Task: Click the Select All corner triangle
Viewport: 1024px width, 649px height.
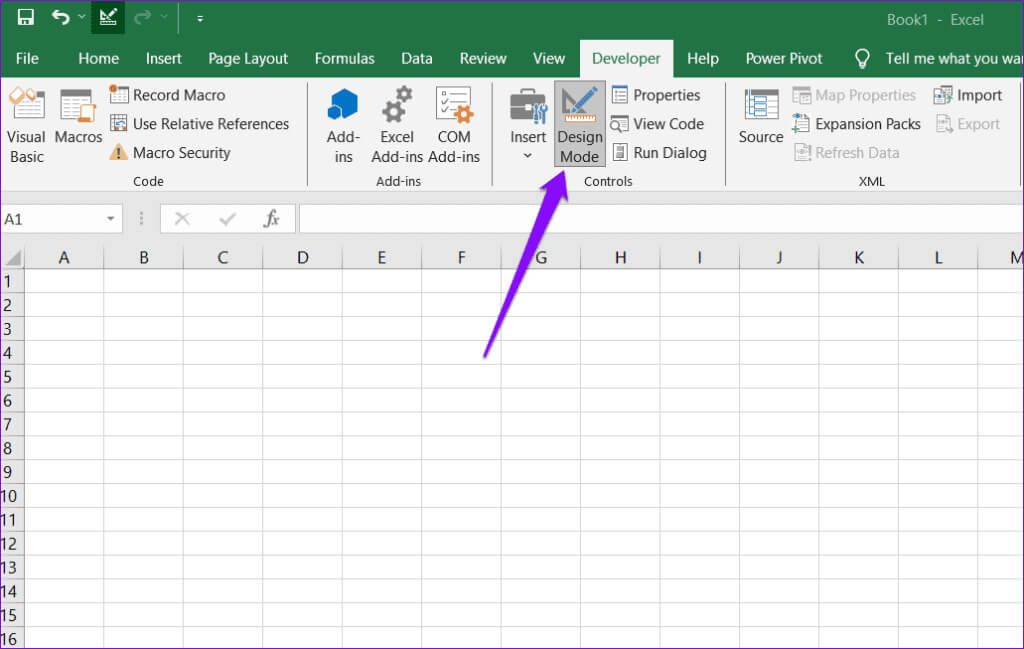Action: [12, 257]
